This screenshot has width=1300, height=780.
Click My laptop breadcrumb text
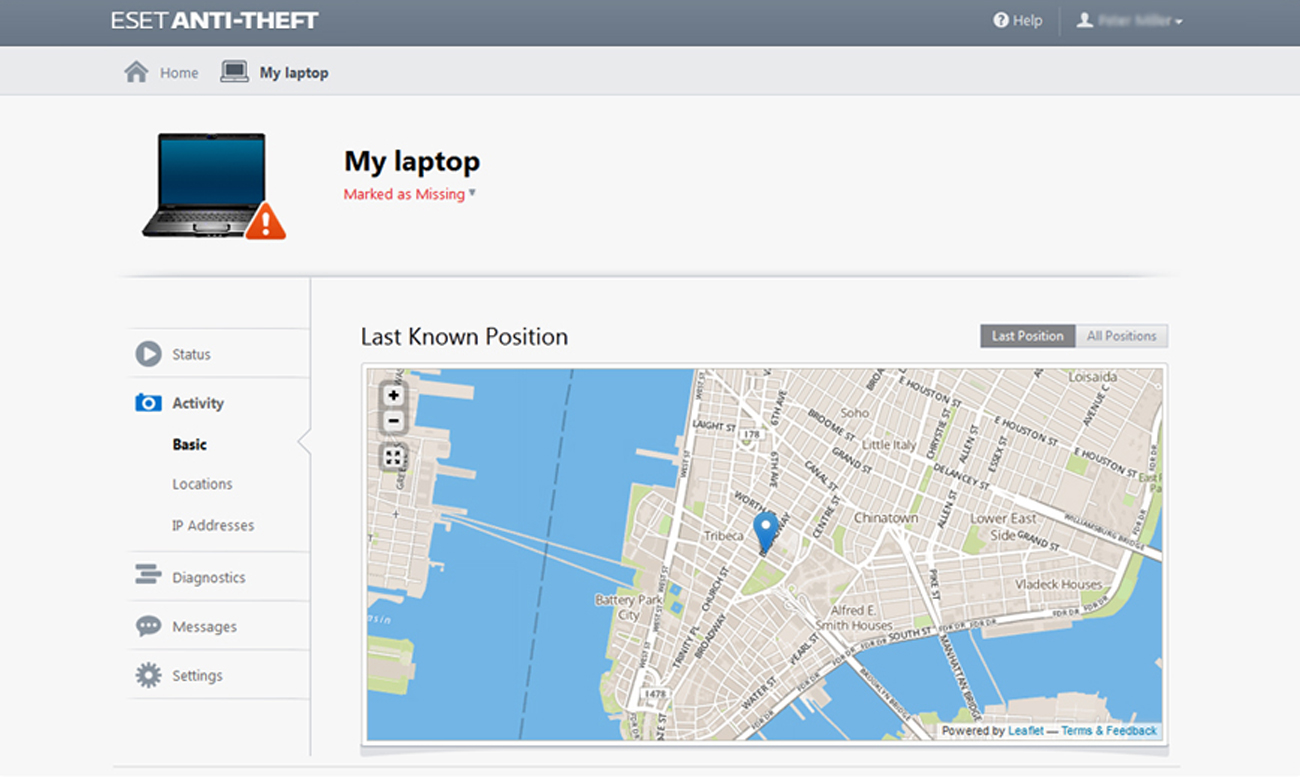tap(294, 73)
